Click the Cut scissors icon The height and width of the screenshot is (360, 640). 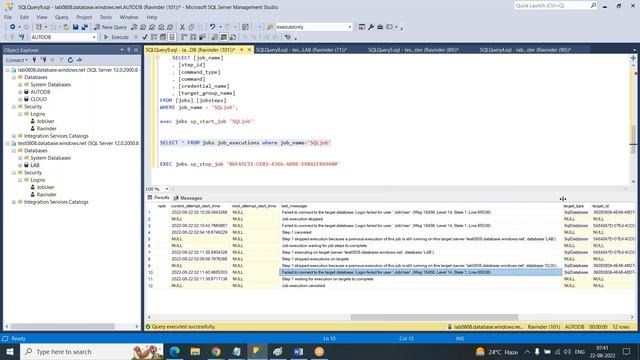(x=182, y=27)
